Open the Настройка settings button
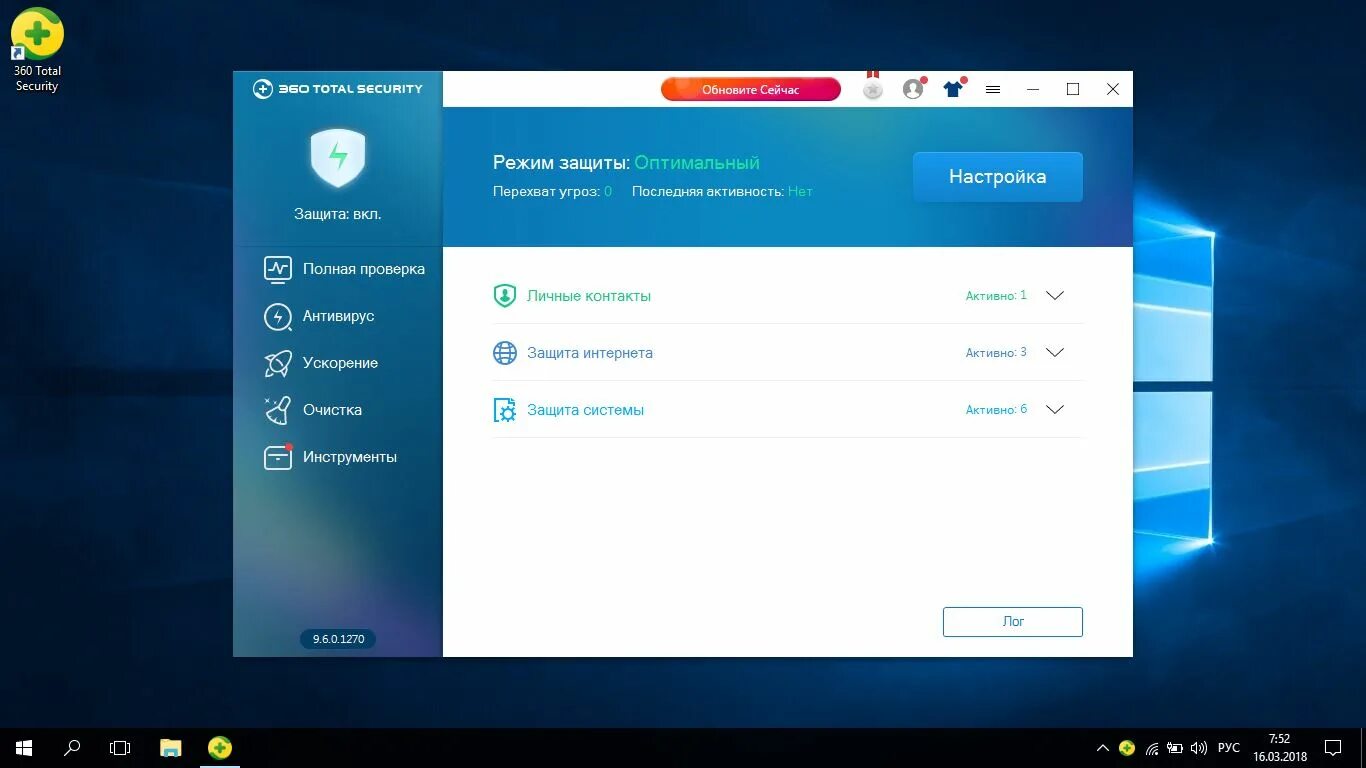Image resolution: width=1366 pixels, height=768 pixels. tap(996, 176)
